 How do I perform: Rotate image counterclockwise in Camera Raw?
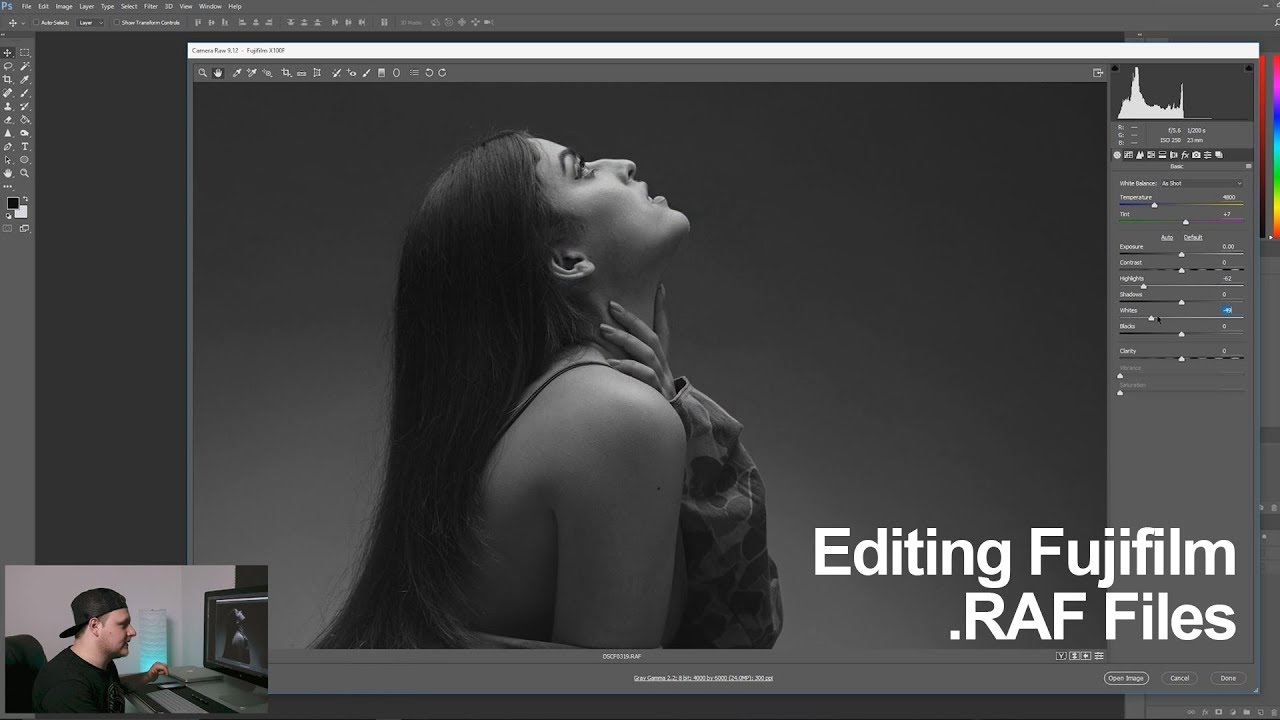pyautogui.click(x=429, y=73)
